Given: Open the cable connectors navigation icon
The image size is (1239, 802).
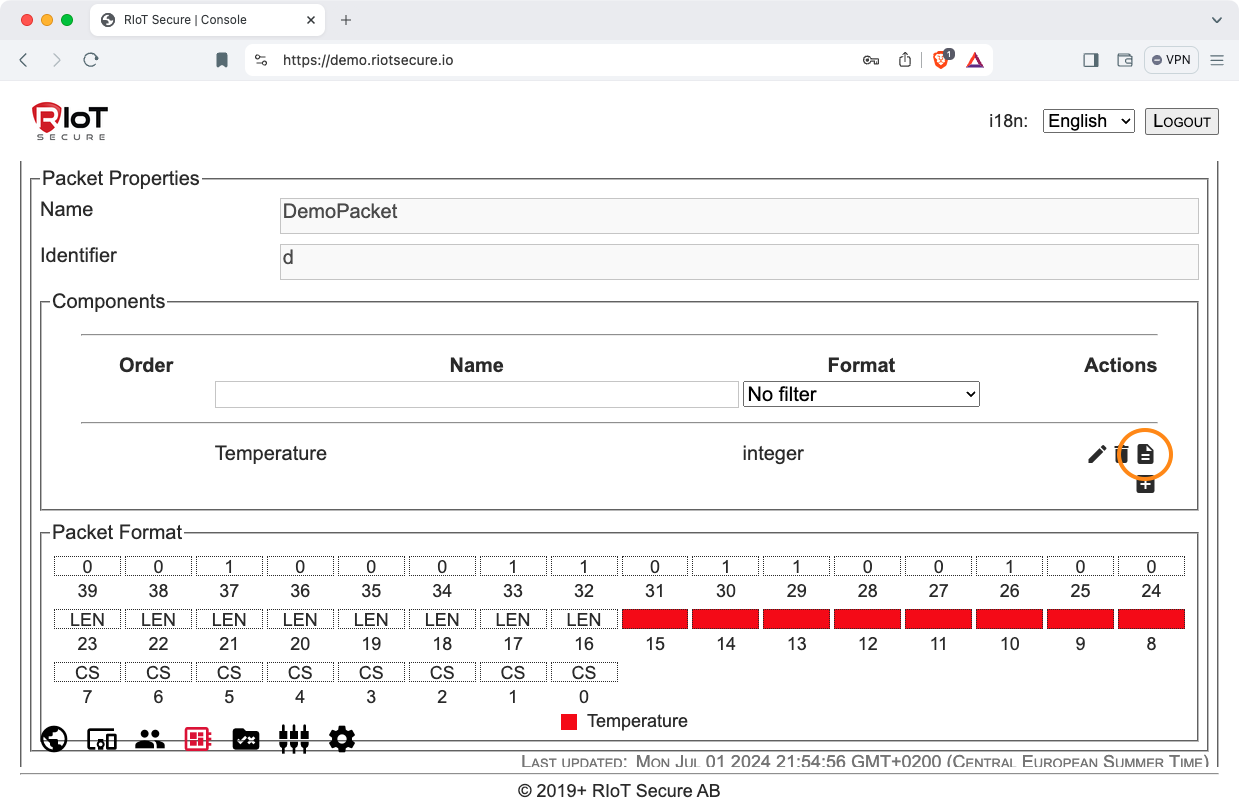Looking at the screenshot, I should (x=293, y=739).
